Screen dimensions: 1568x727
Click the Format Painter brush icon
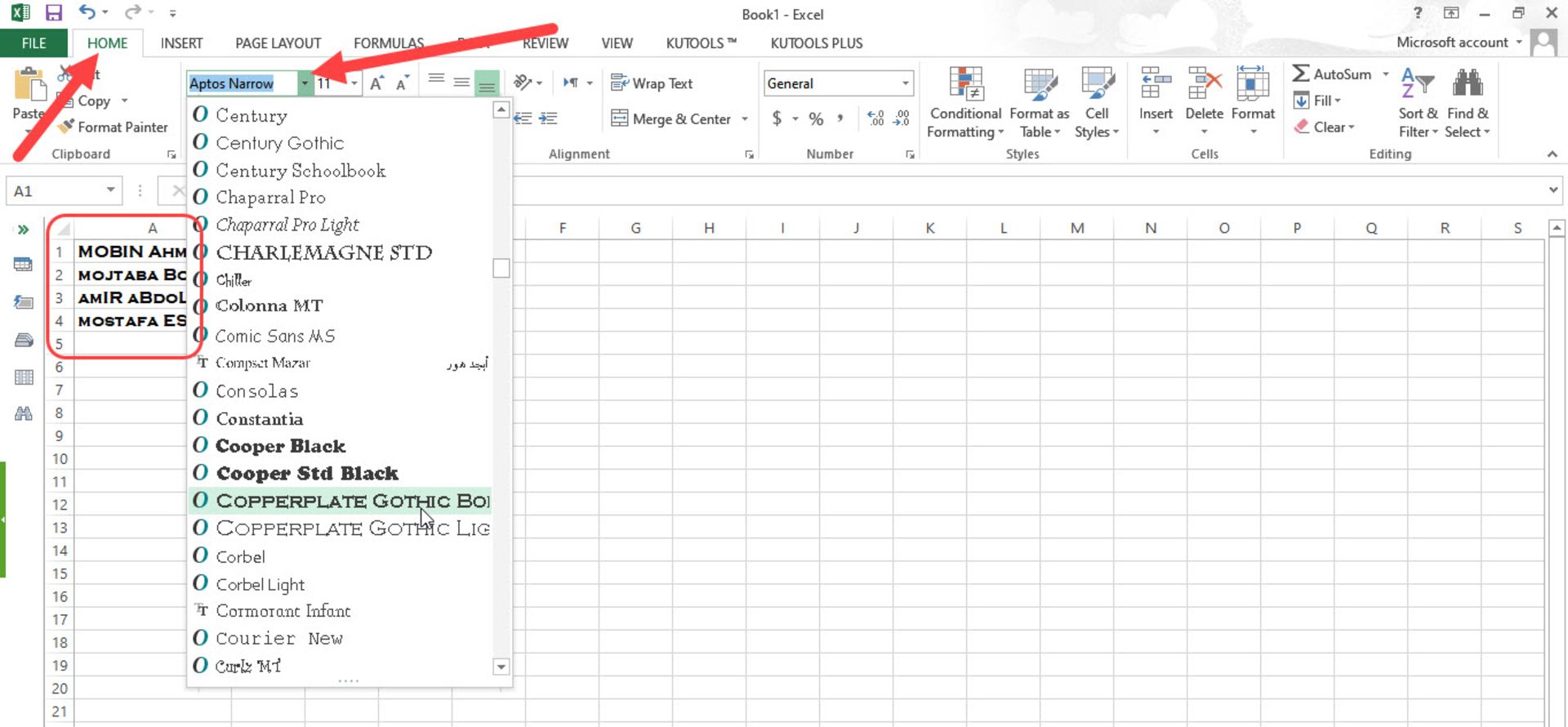pyautogui.click(x=67, y=127)
